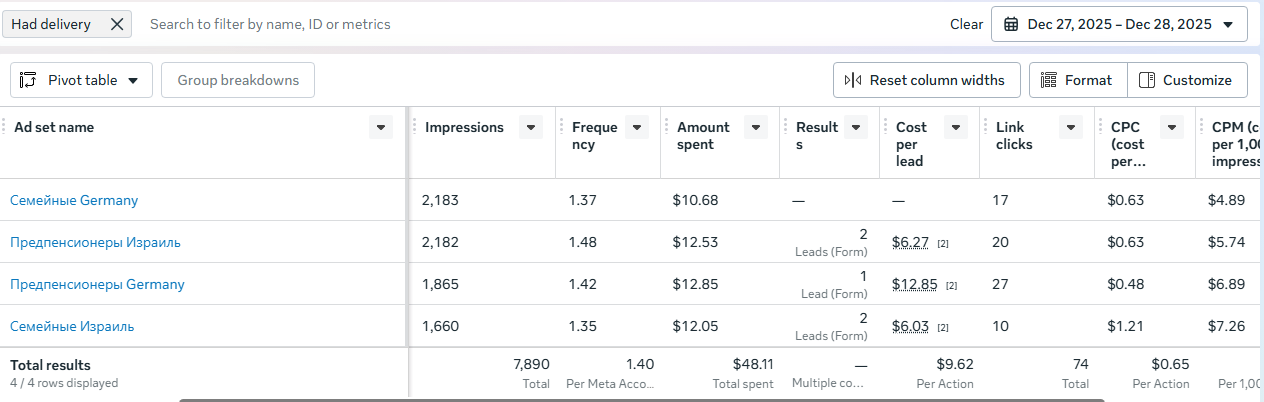Open the Frequency column dropdown arrow
The height and width of the screenshot is (402, 1264).
(x=637, y=127)
